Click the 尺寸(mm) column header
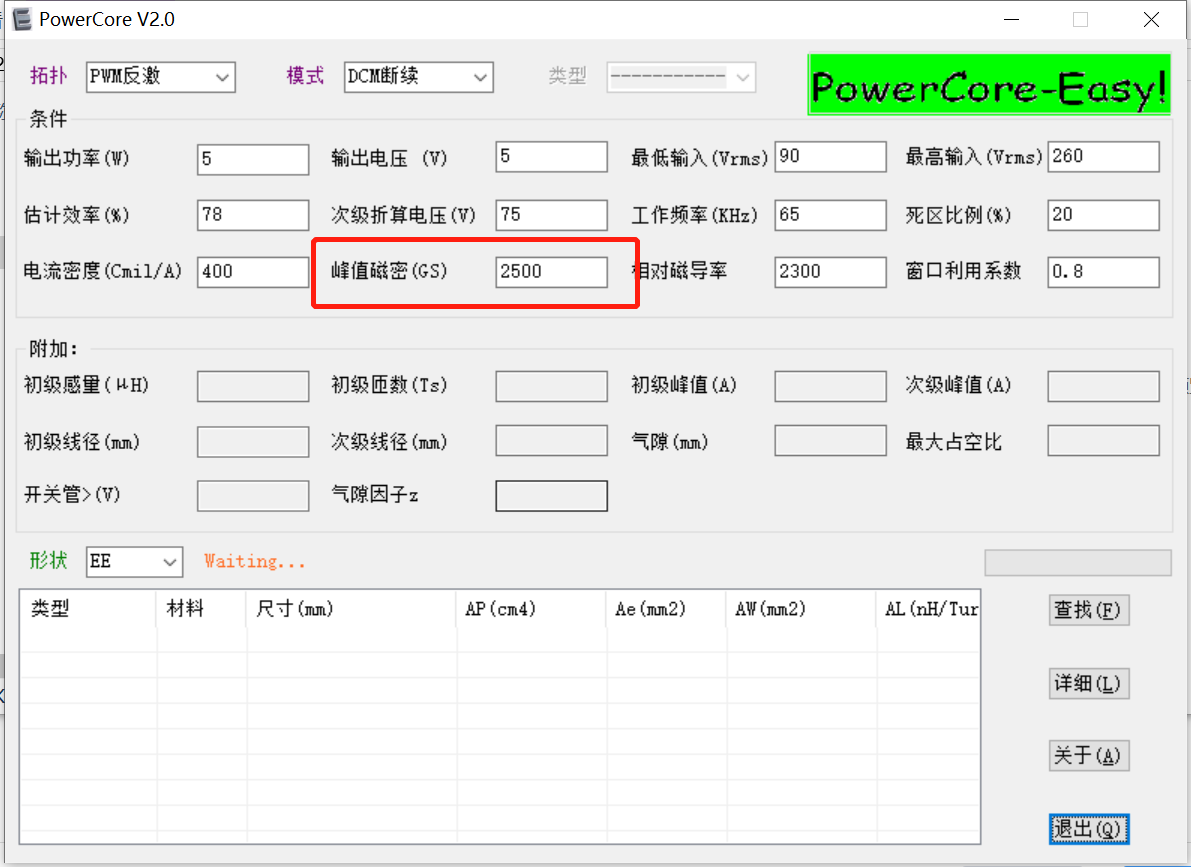Viewport: 1191px width, 867px height. pyautogui.click(x=351, y=609)
